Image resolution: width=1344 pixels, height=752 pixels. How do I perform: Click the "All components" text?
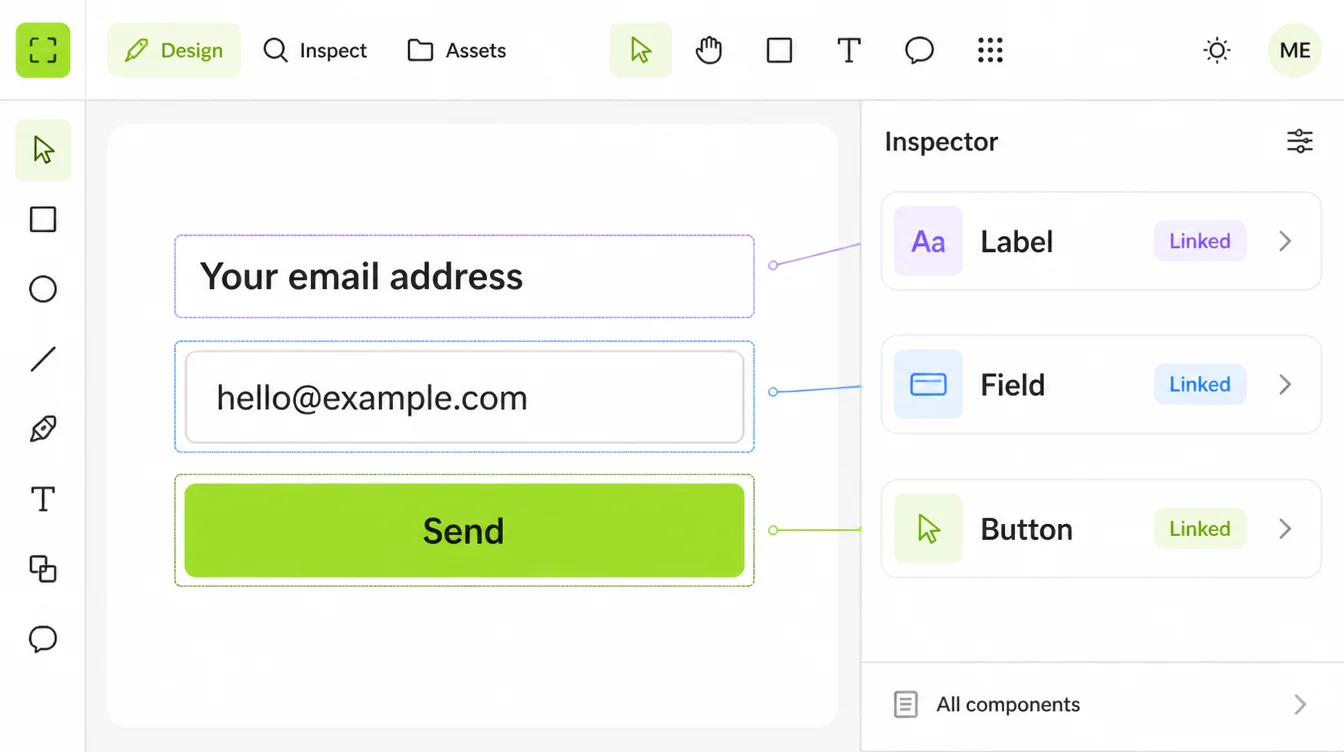[x=1008, y=704]
